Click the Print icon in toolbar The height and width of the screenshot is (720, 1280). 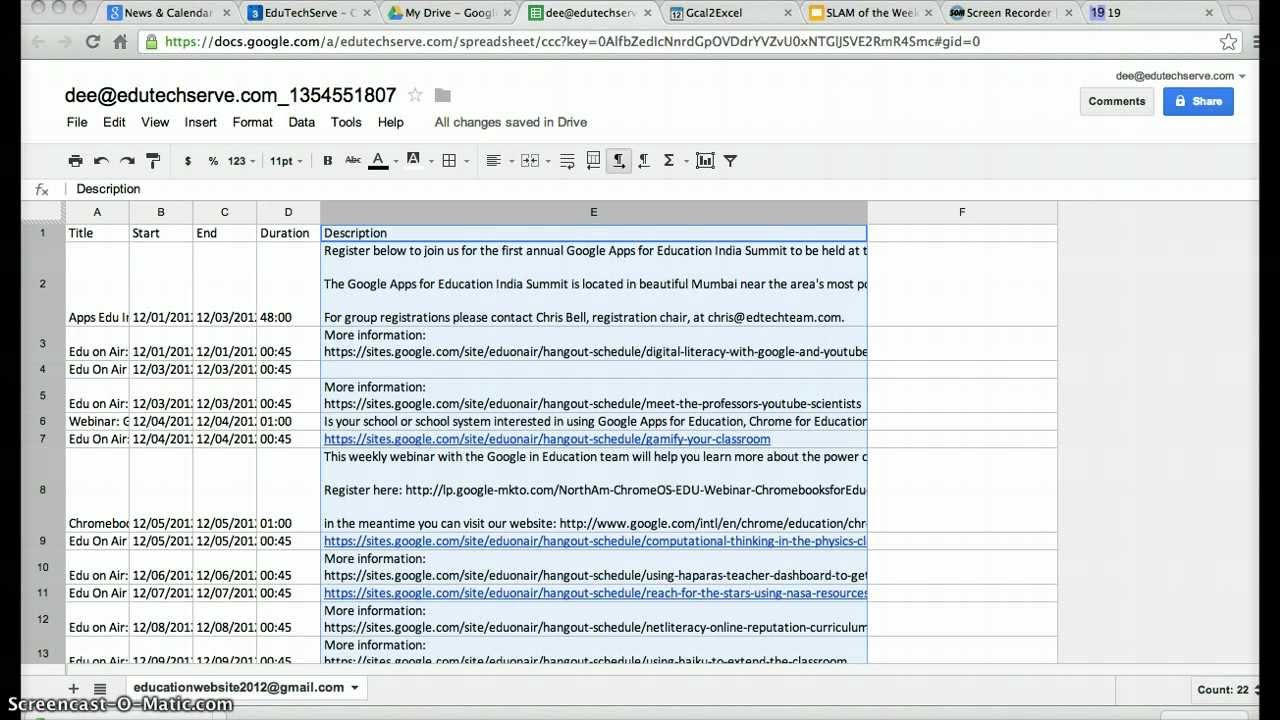coord(75,161)
